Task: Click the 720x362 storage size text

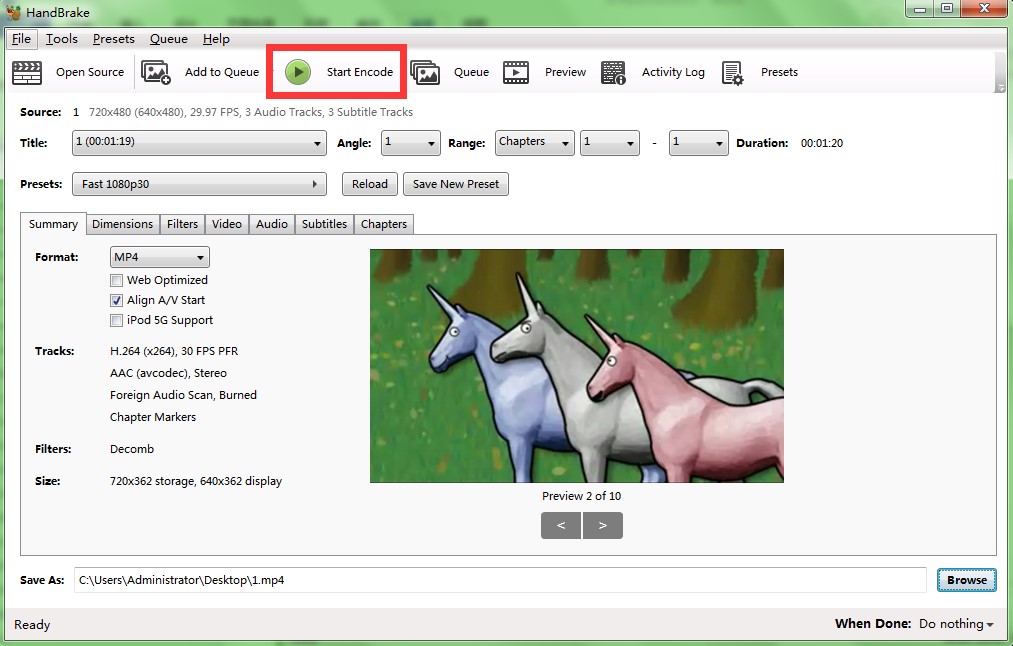Action: (x=196, y=481)
